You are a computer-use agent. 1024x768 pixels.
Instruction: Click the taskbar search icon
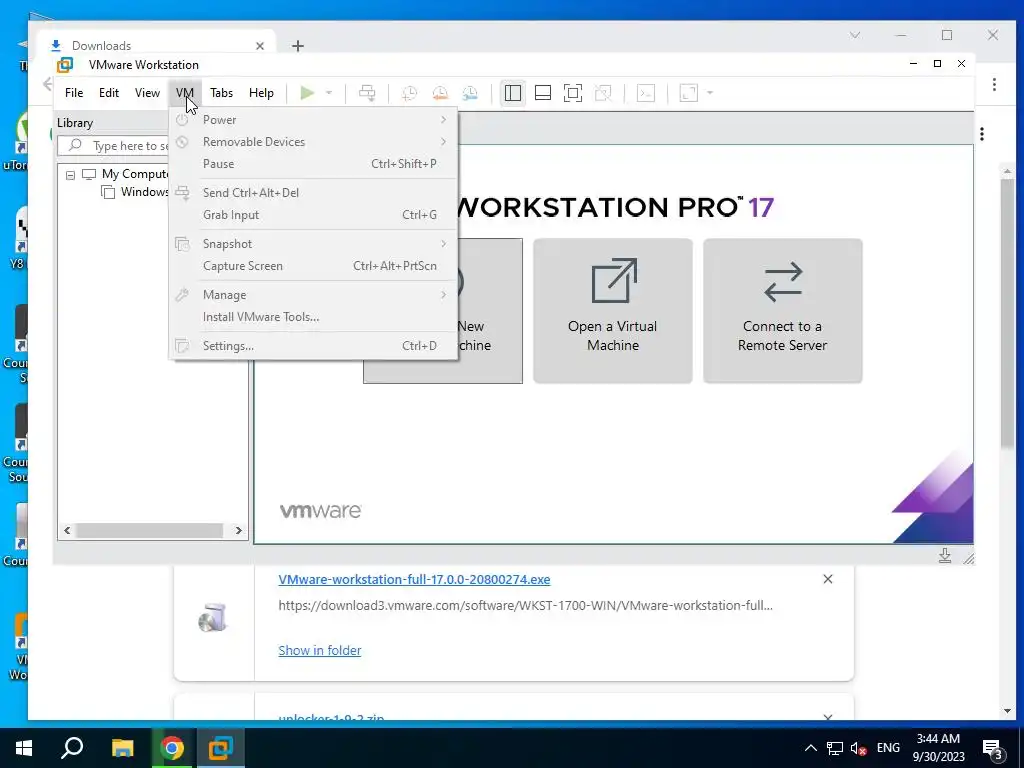pyautogui.click(x=72, y=748)
